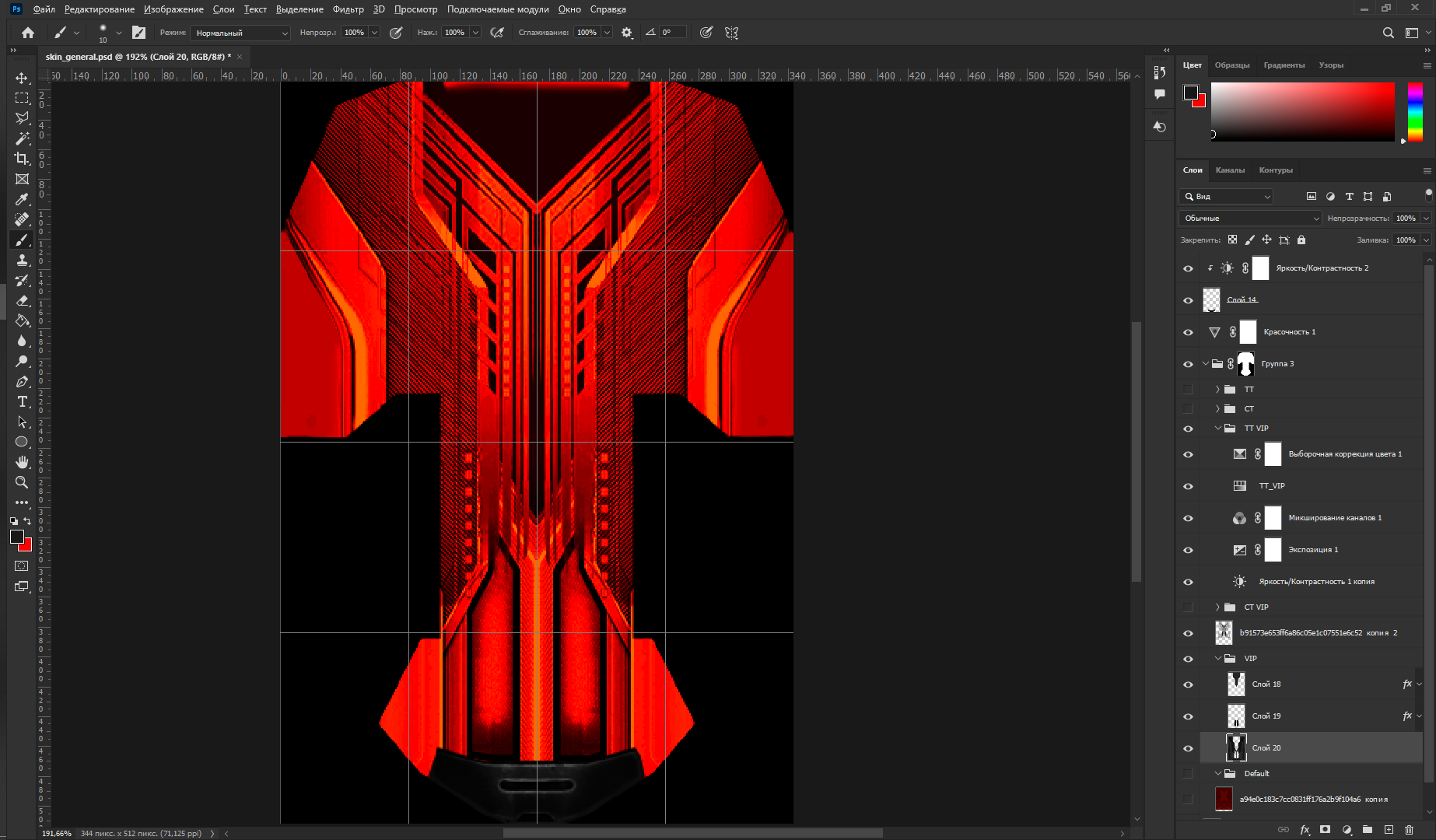Open the Изображение menu
Screen dimensions: 1436x840
173,9
